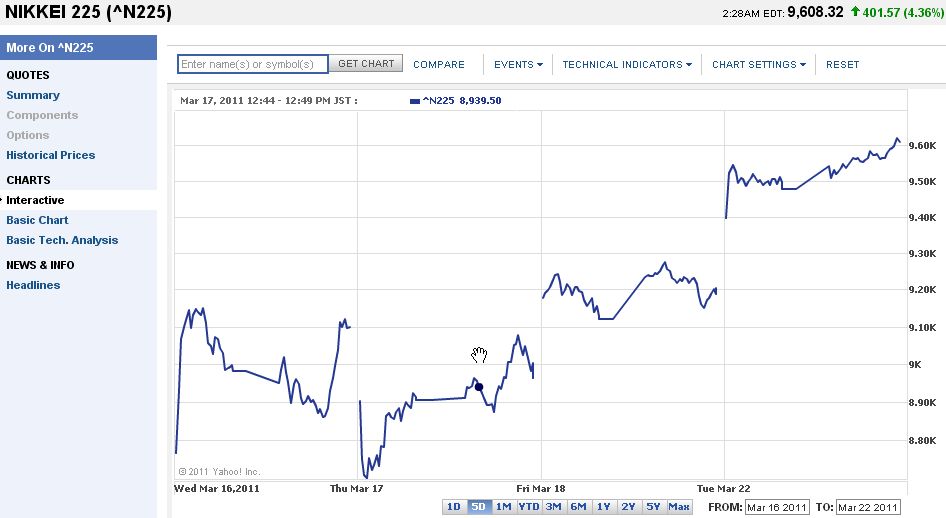Open Basic Tech. Analysis link
The width and height of the screenshot is (946, 518).
pyautogui.click(x=62, y=240)
